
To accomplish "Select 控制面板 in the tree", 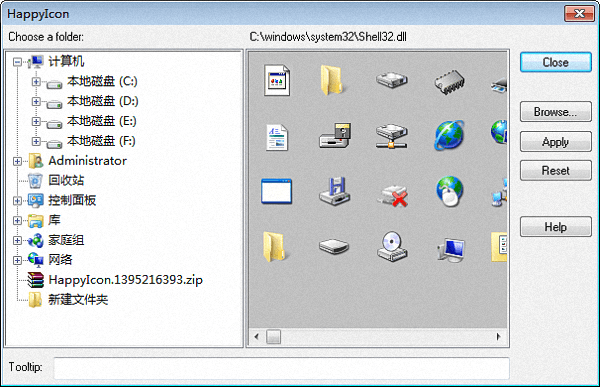I will click(72, 200).
